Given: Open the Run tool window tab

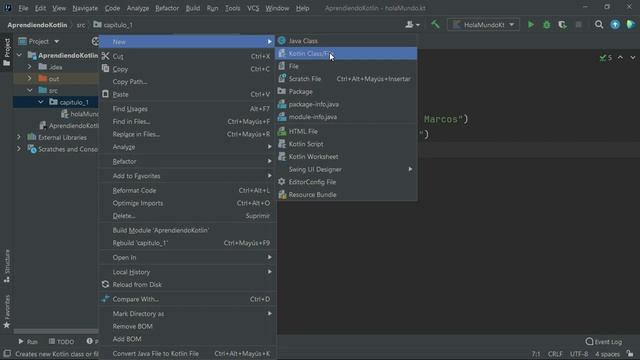Looking at the screenshot, I should point(28,342).
